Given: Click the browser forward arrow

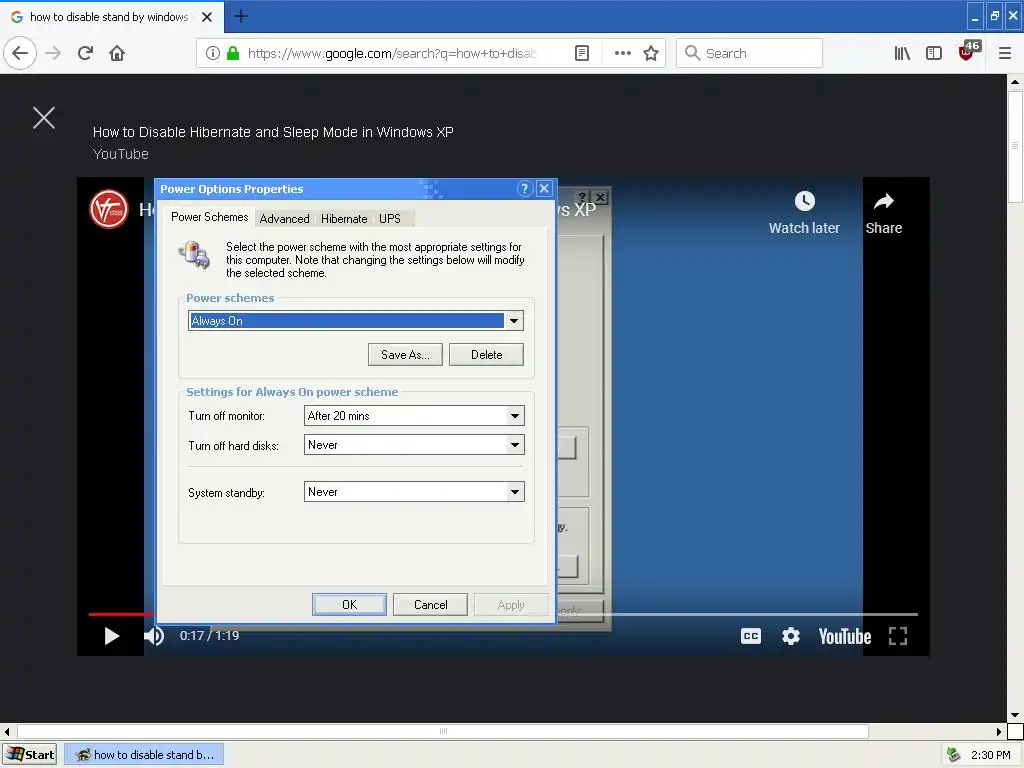Looking at the screenshot, I should coord(53,53).
